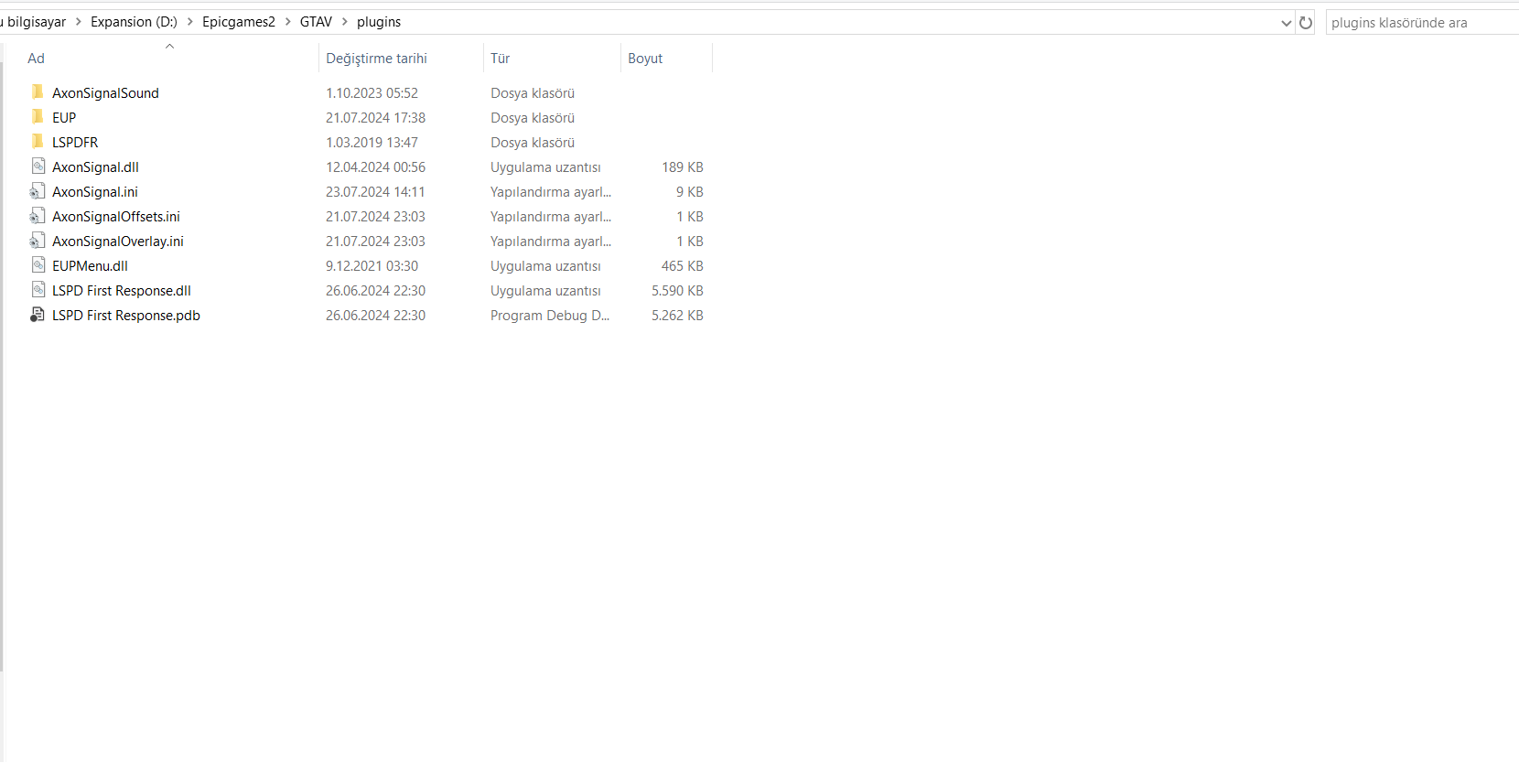Screen dimensions: 1519x784
Task: Click the AxonSignalOffsets.ini file icon
Action: [38, 216]
